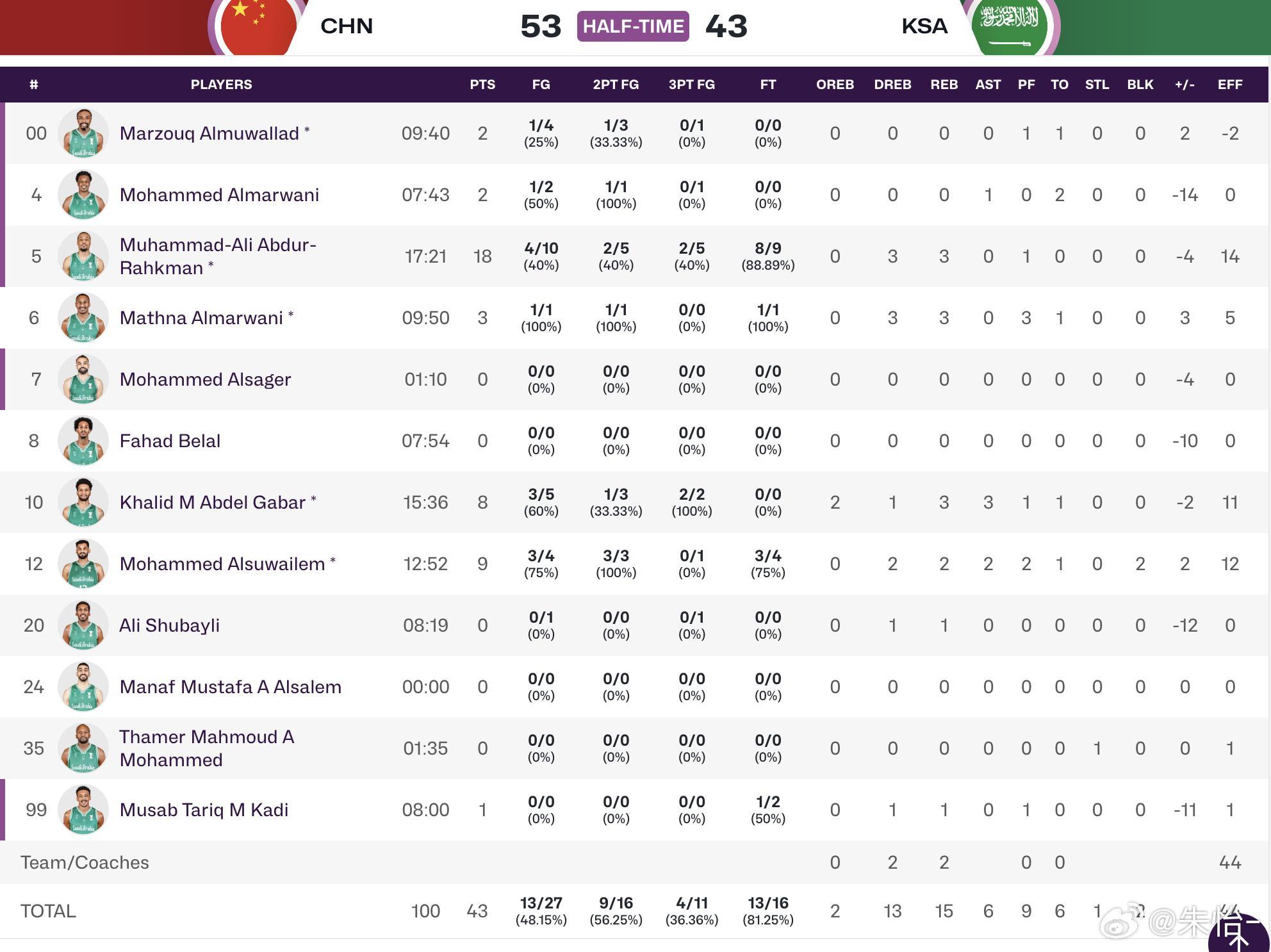Open Musab Tariq M Kadi profile link

pyautogui.click(x=204, y=810)
